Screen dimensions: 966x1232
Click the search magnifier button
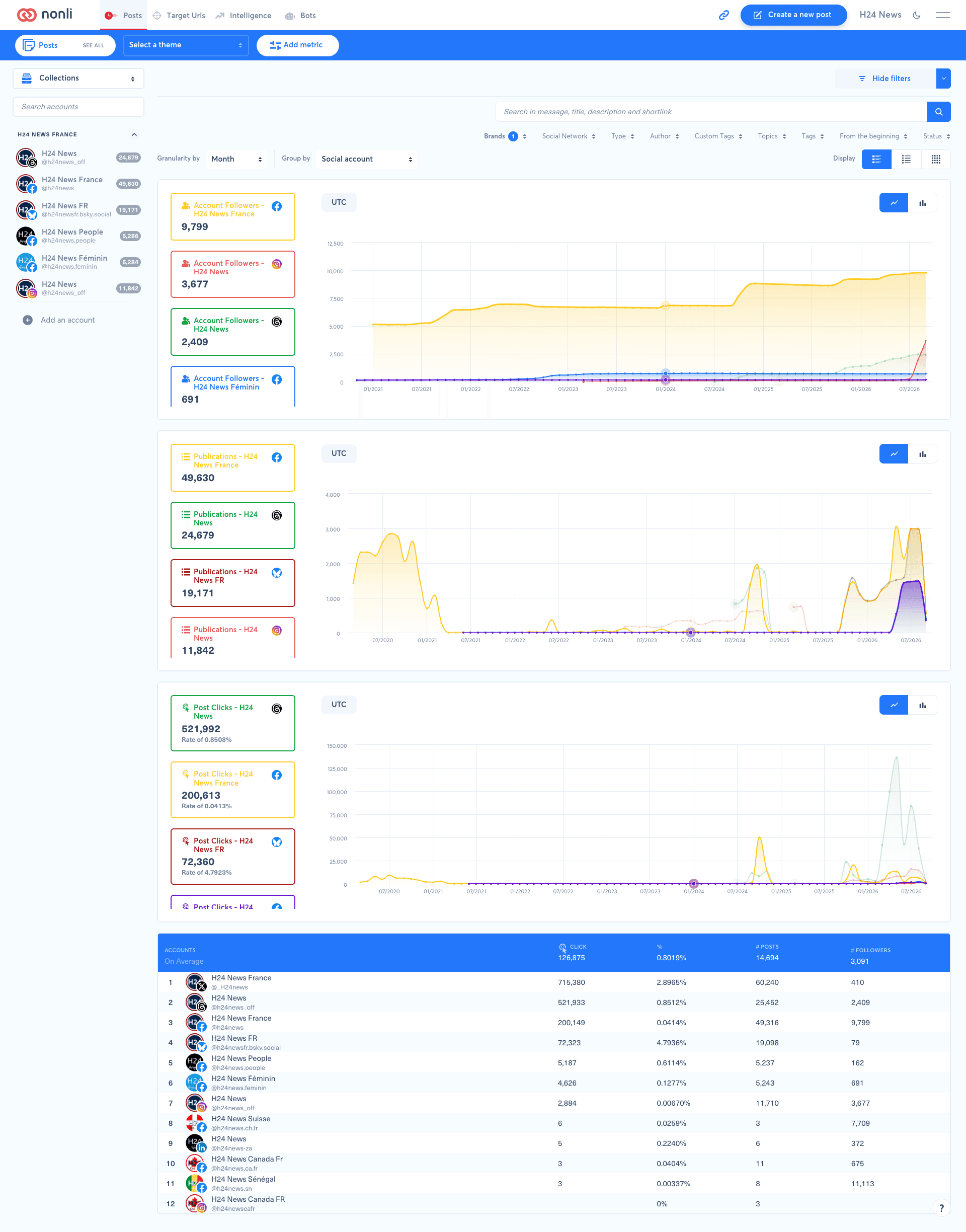pos(939,112)
